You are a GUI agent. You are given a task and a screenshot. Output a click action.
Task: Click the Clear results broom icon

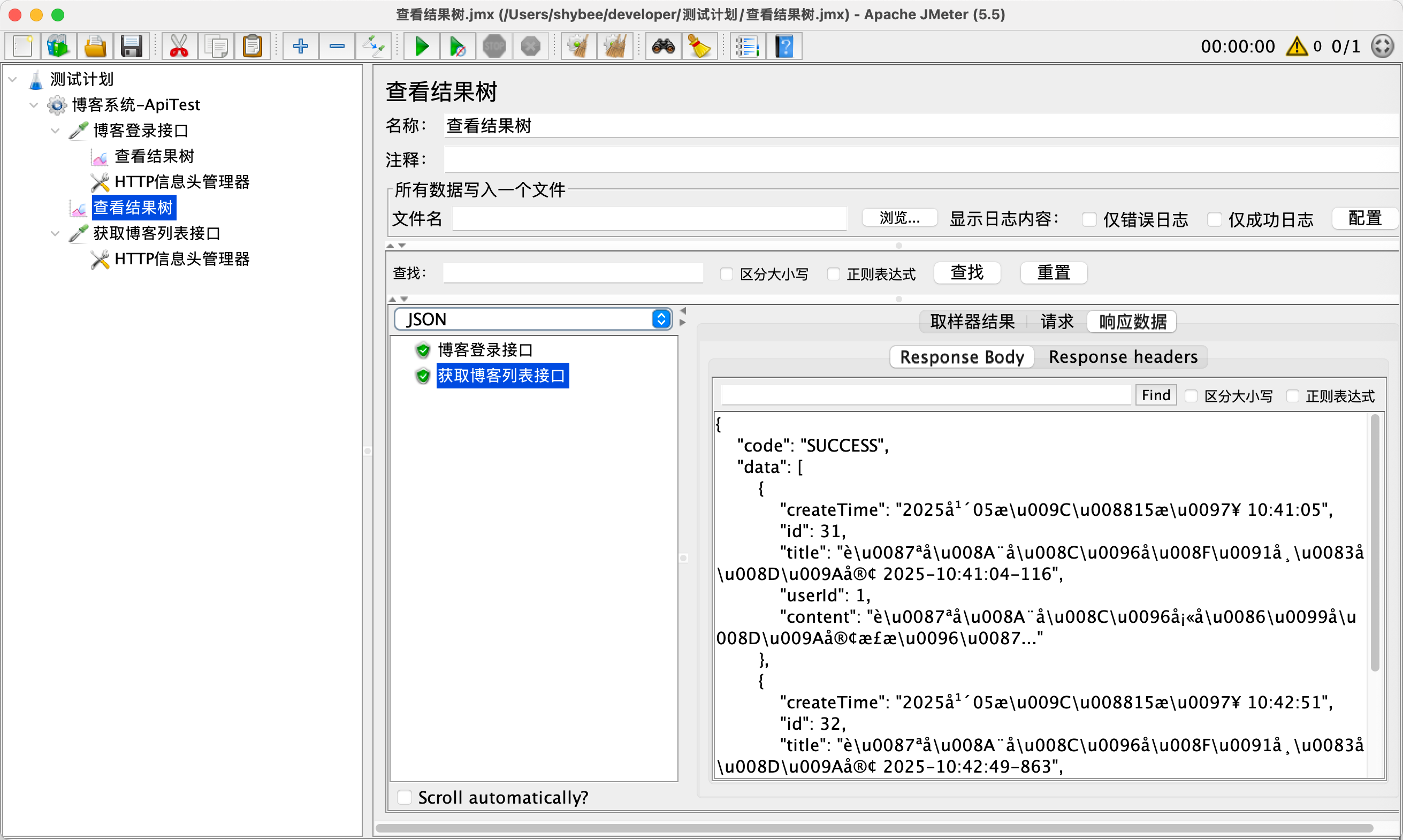coord(578,47)
